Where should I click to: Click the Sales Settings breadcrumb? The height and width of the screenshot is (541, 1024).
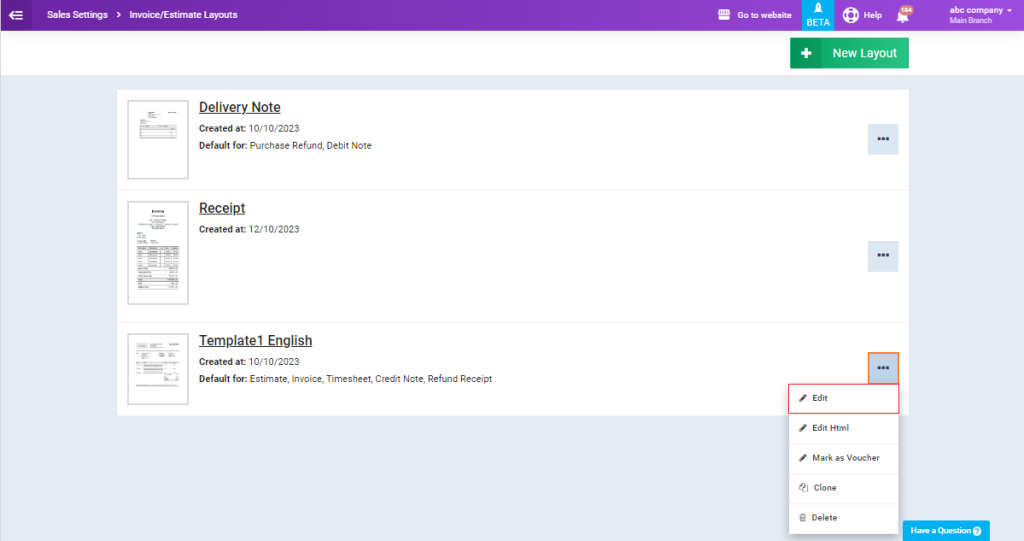(77, 15)
